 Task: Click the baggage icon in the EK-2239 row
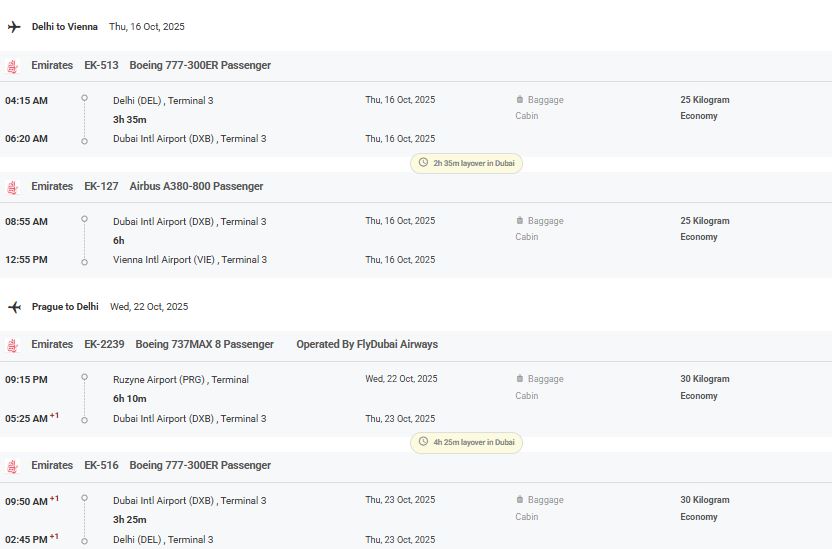(519, 378)
